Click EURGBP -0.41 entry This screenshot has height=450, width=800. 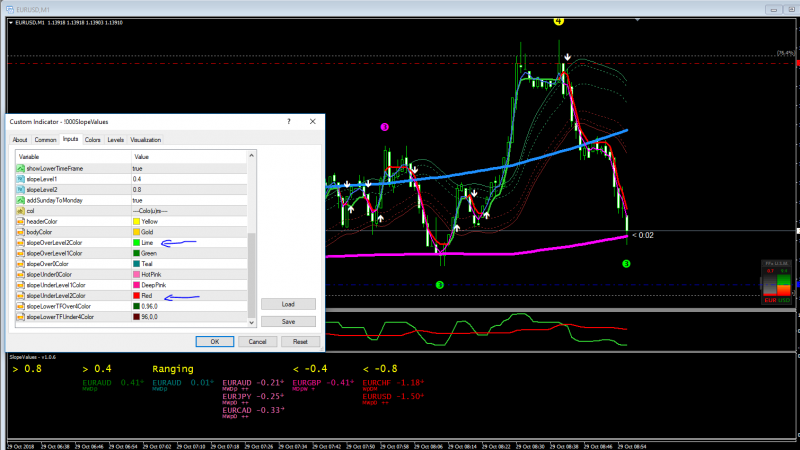(x=323, y=383)
